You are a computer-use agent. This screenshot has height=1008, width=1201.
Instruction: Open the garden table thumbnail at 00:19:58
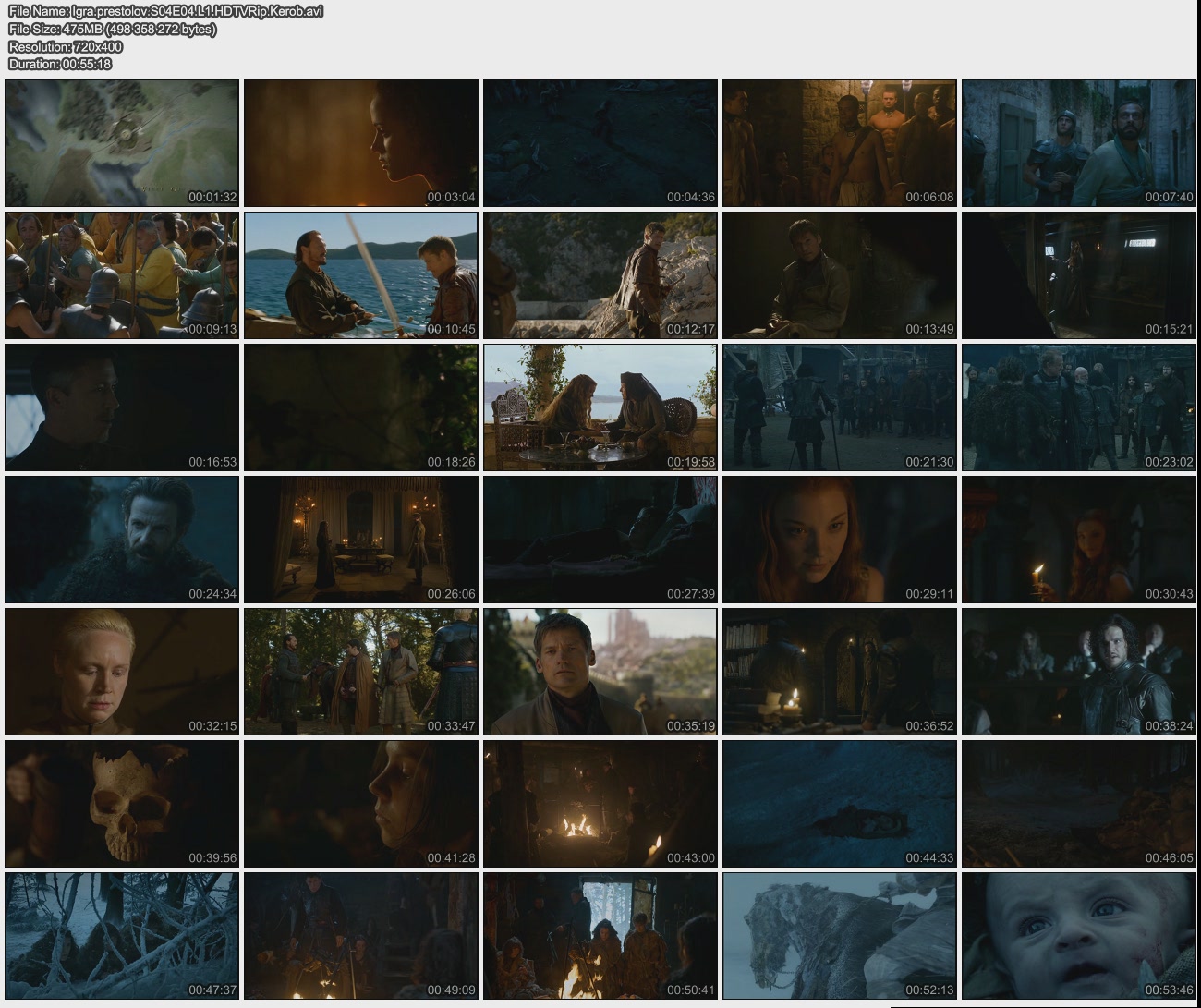click(x=600, y=407)
